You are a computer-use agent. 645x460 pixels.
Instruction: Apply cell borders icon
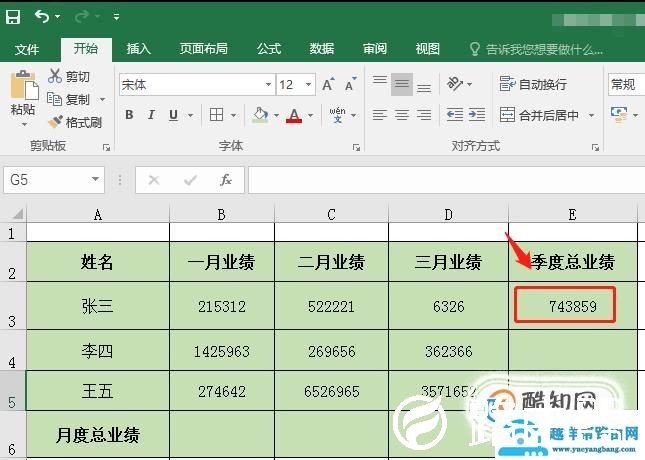[x=216, y=115]
